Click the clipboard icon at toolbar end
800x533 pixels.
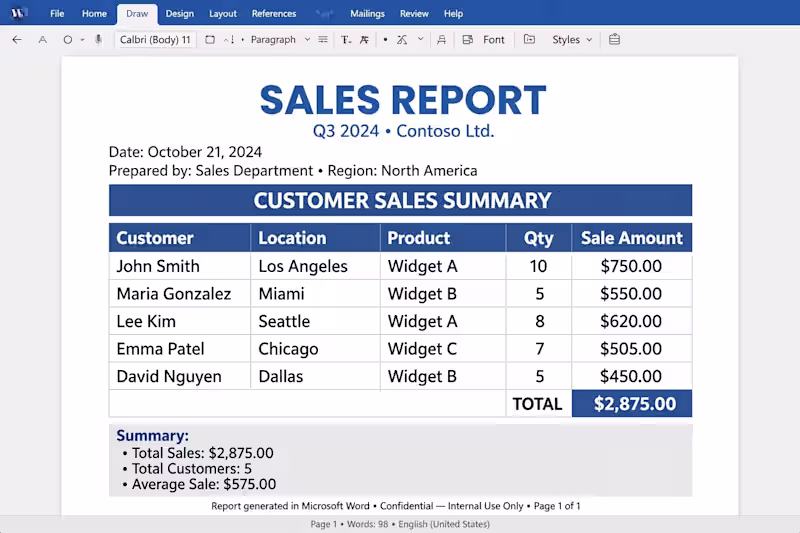tap(614, 39)
